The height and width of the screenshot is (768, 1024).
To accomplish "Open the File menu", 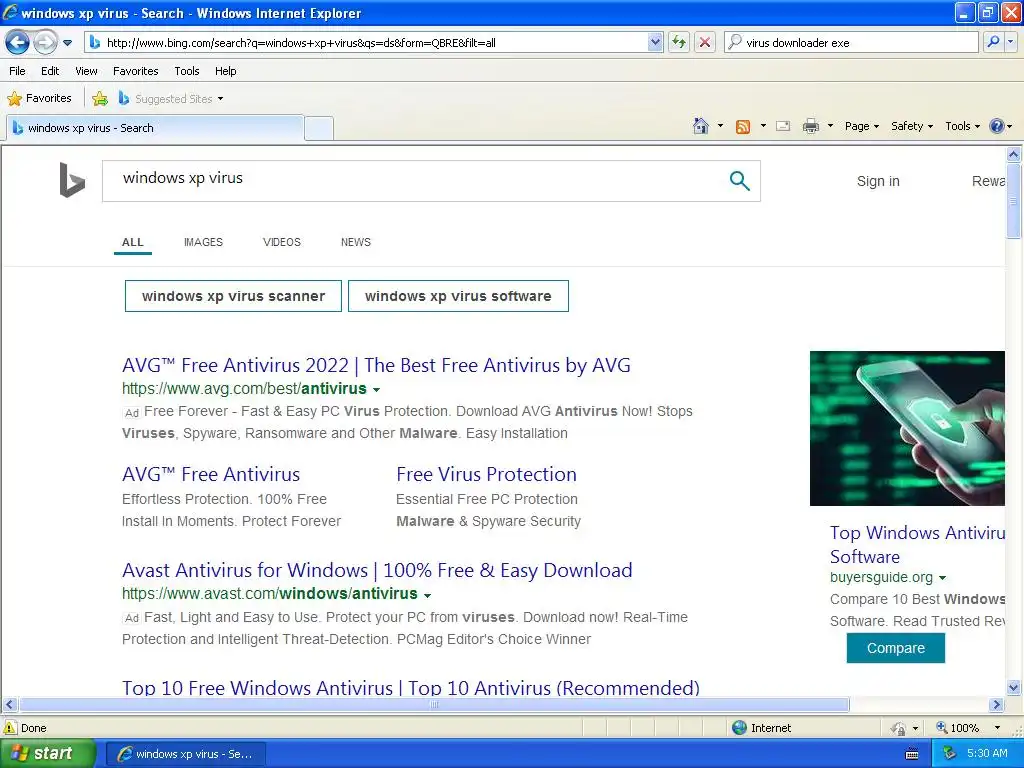I will (x=18, y=71).
